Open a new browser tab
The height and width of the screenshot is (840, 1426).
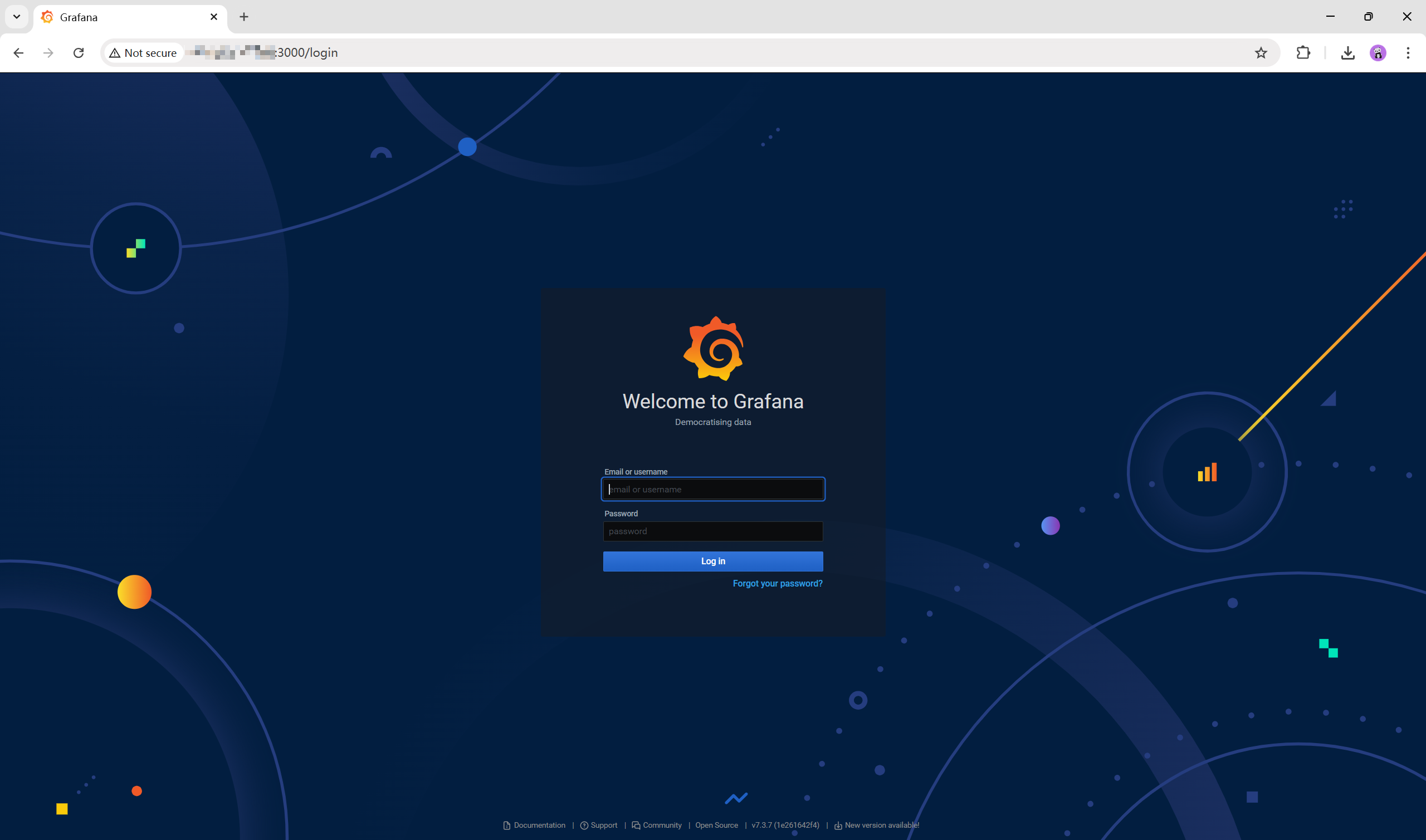pos(244,17)
